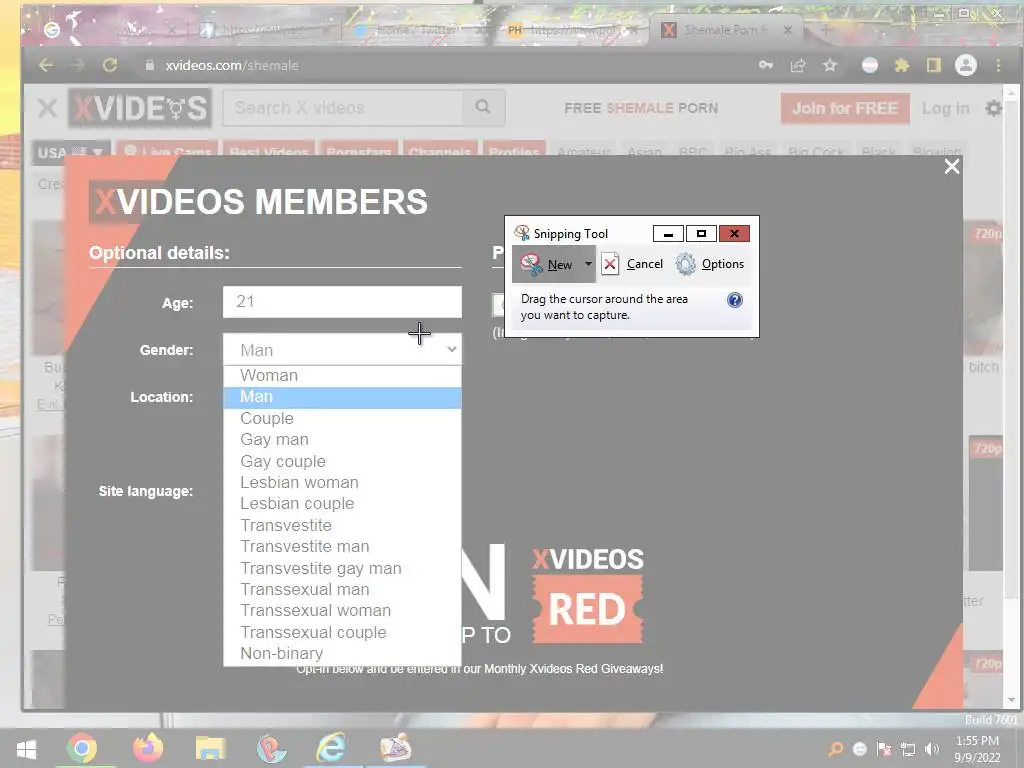Expand the New snip type arrow
The width and height of the screenshot is (1024, 768).
pyautogui.click(x=588, y=264)
